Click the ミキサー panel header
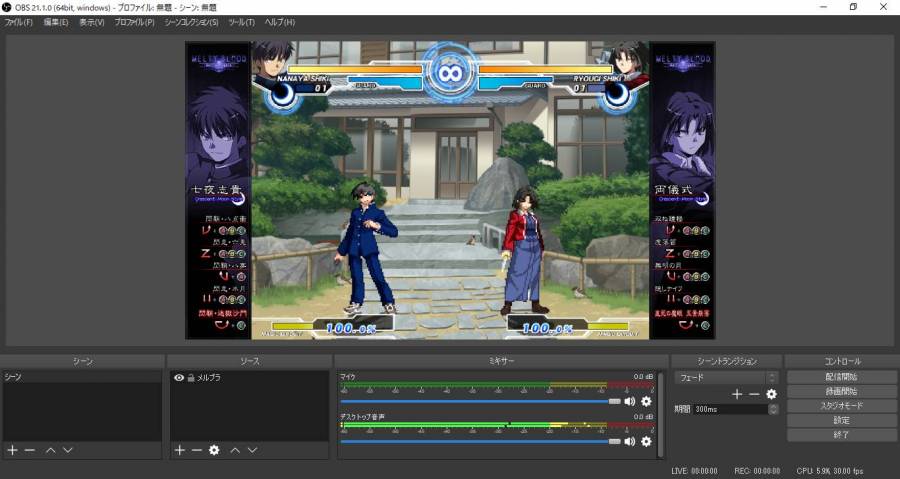Screen dimensions: 900x479 tap(501, 361)
